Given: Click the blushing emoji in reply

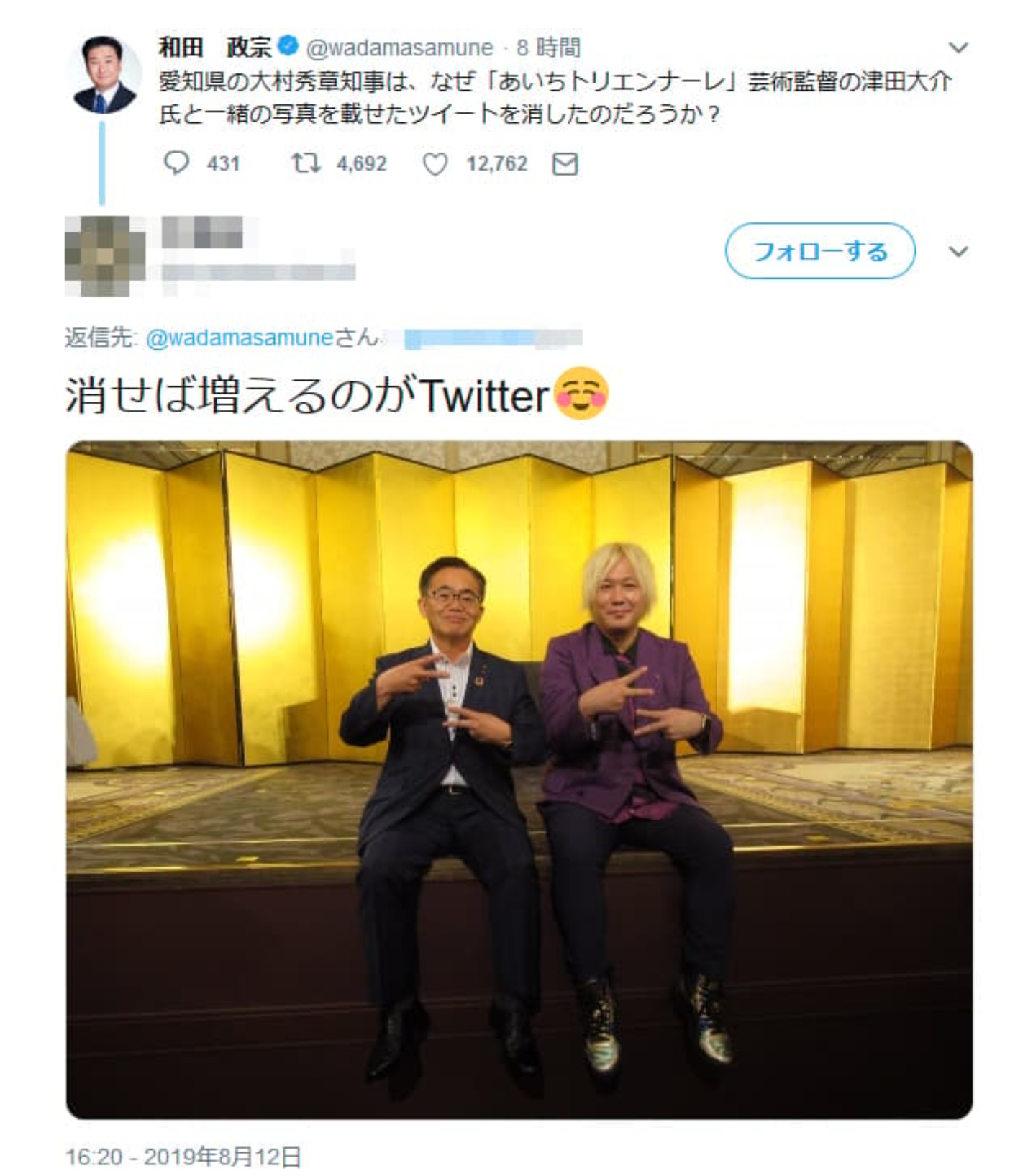Looking at the screenshot, I should [581, 394].
